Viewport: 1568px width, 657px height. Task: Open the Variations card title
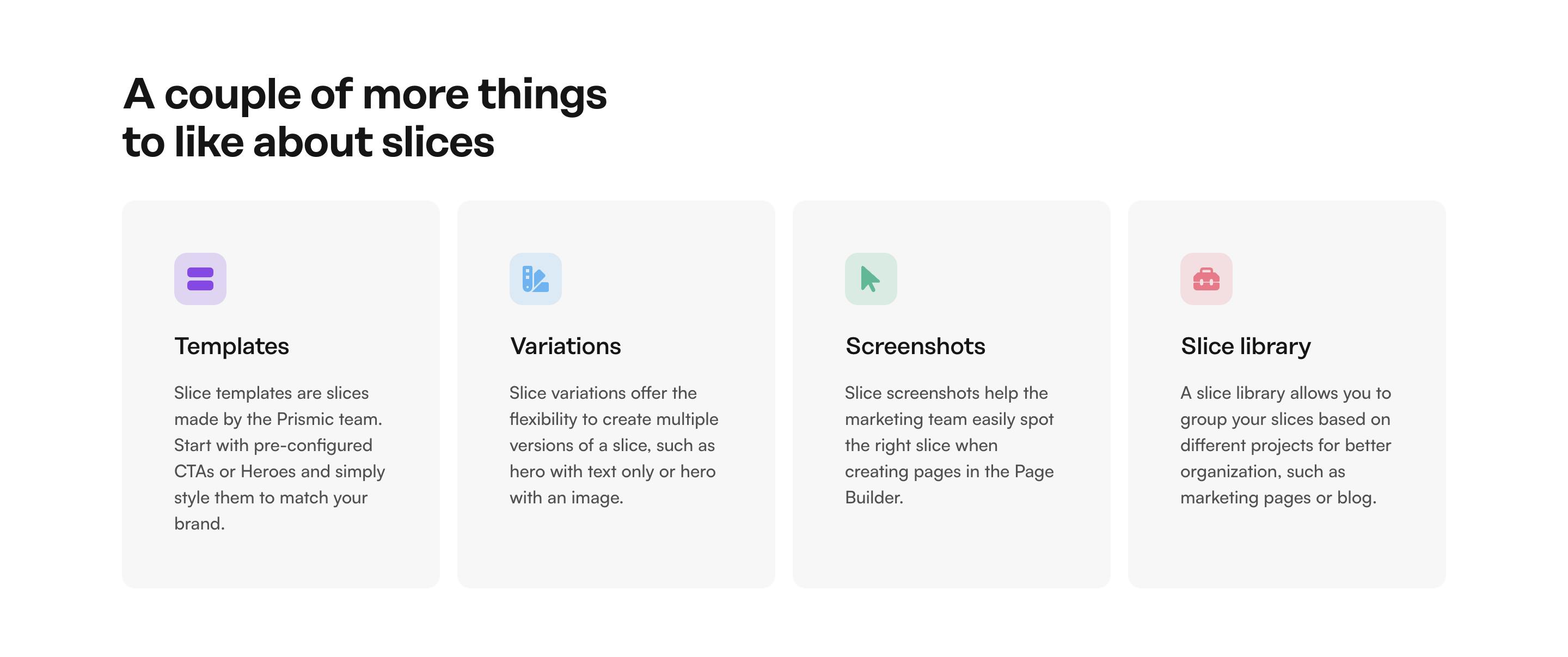coord(566,346)
